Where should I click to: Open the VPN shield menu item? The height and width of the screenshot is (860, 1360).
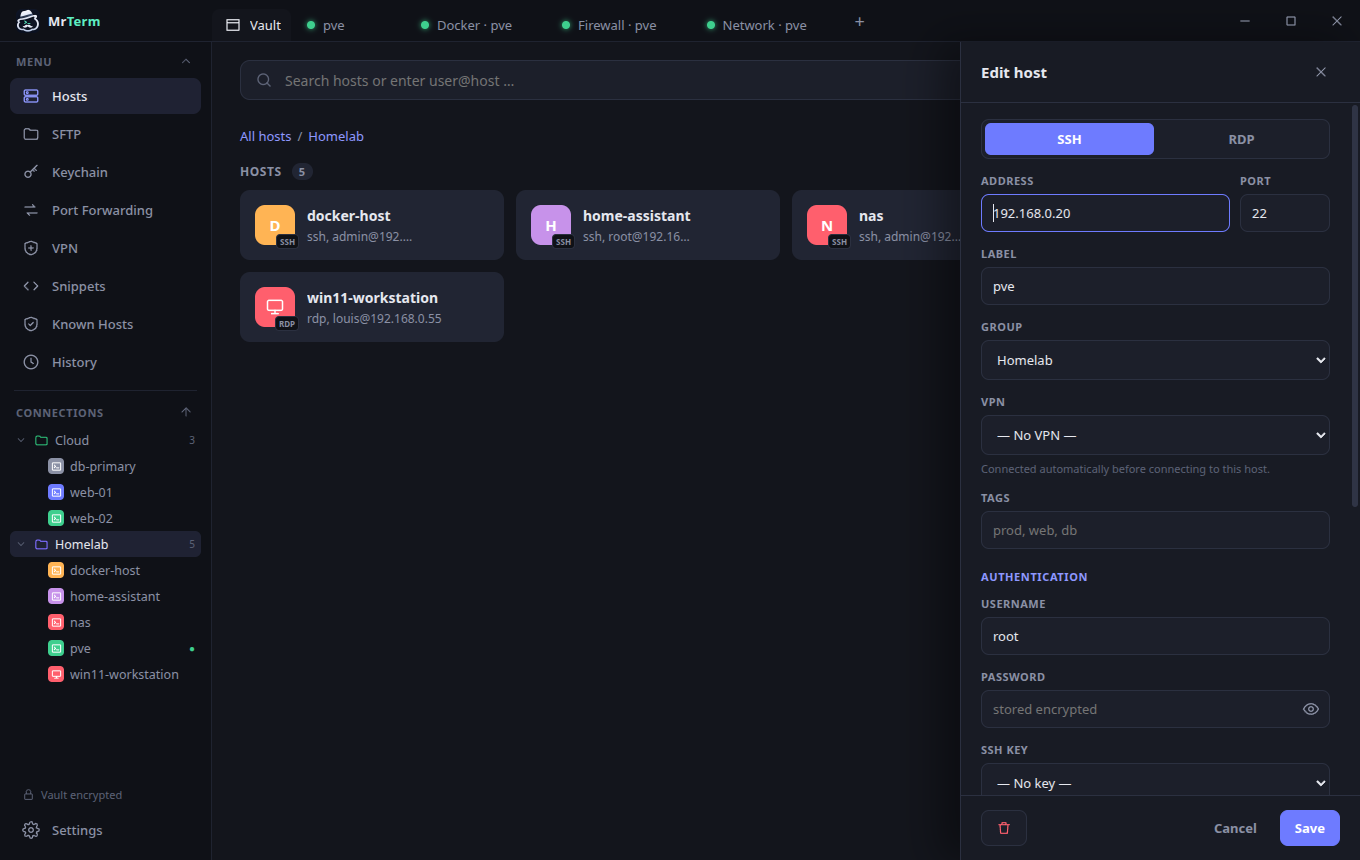pos(105,248)
